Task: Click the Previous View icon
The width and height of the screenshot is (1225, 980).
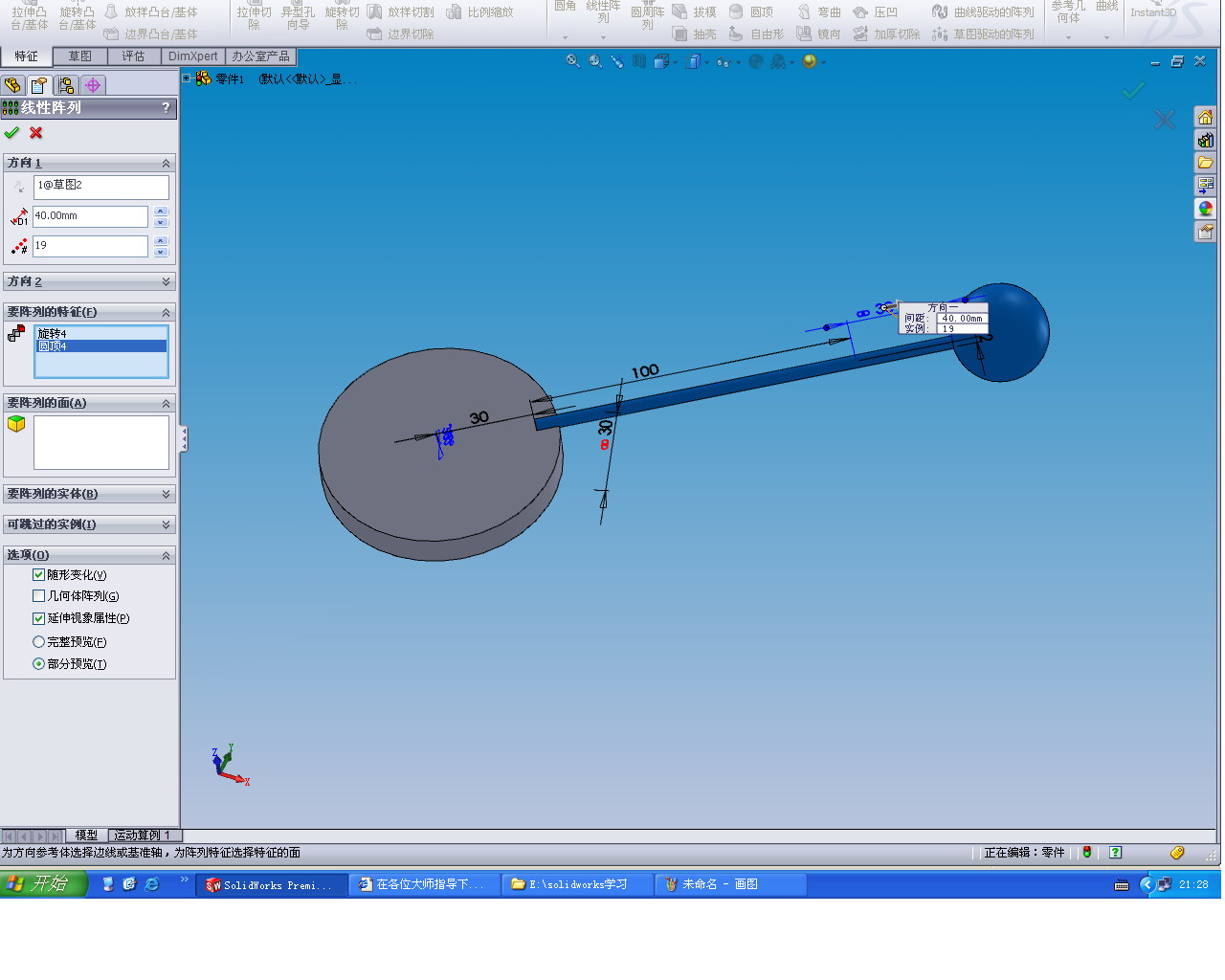Action: 617,61
